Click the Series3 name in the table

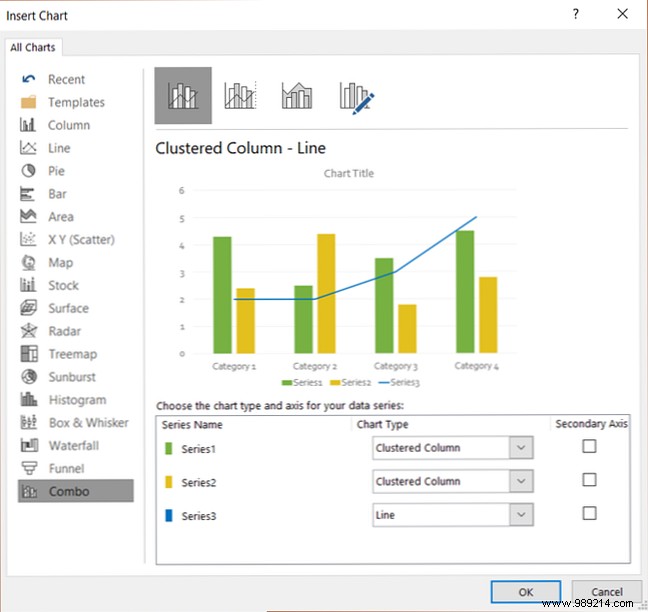[x=199, y=516]
